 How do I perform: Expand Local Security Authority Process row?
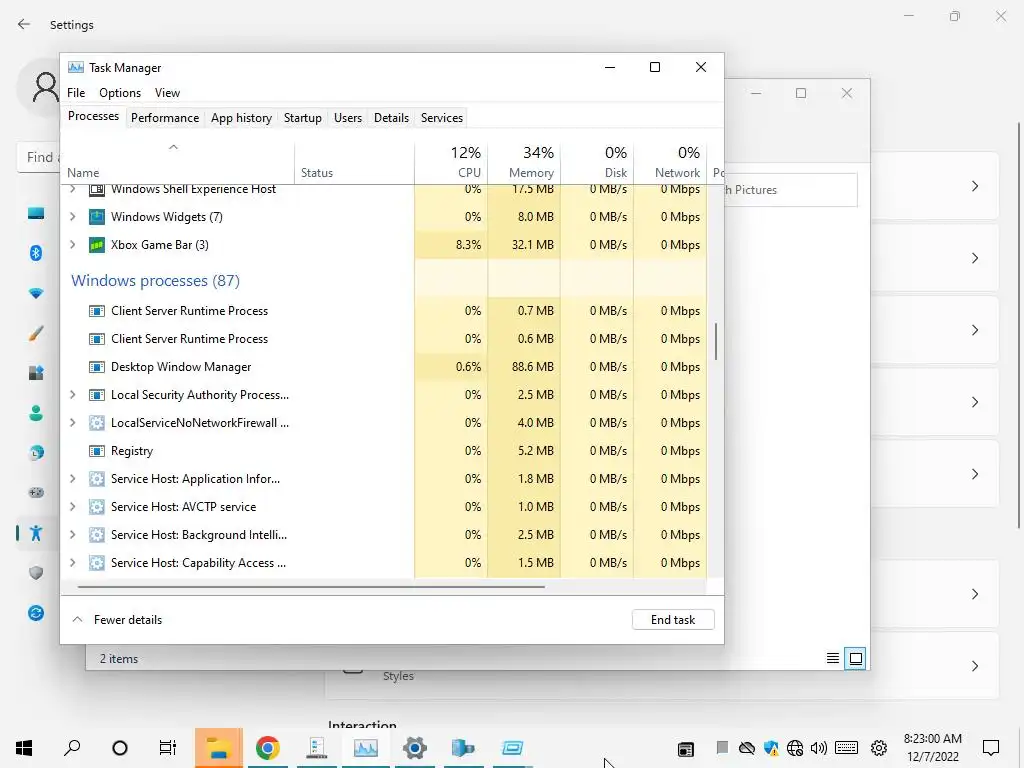[72, 395]
